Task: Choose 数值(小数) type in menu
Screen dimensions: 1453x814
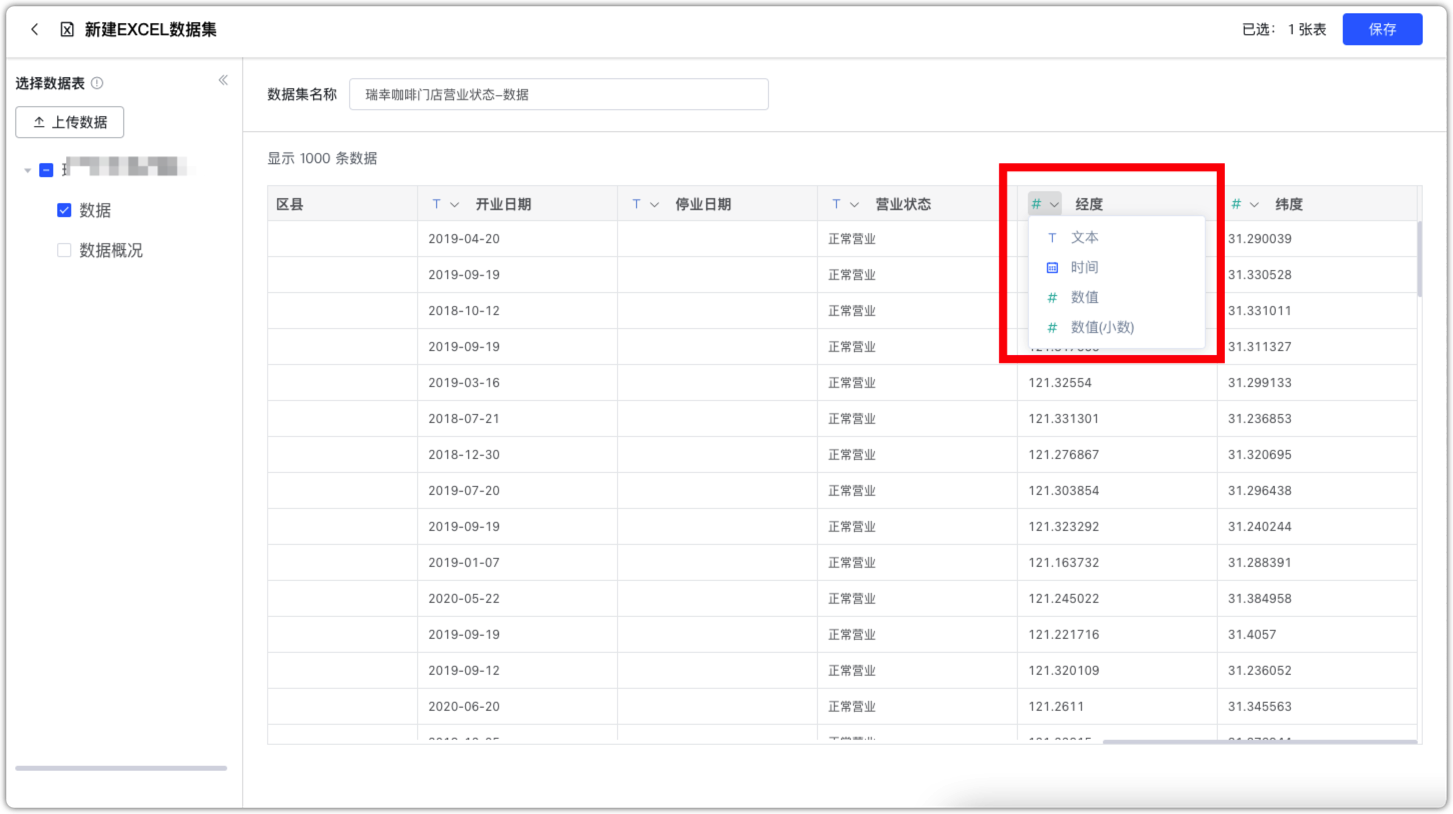Action: pyautogui.click(x=1116, y=327)
